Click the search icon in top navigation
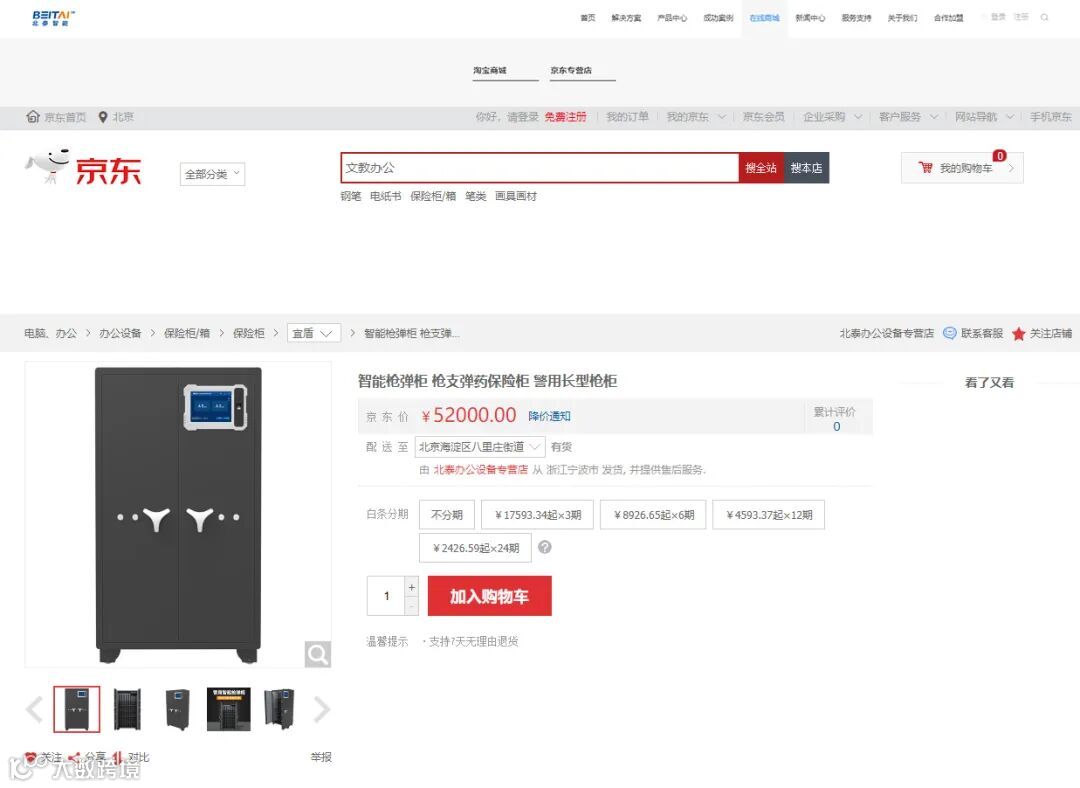The width and height of the screenshot is (1080, 788). [x=1044, y=17]
